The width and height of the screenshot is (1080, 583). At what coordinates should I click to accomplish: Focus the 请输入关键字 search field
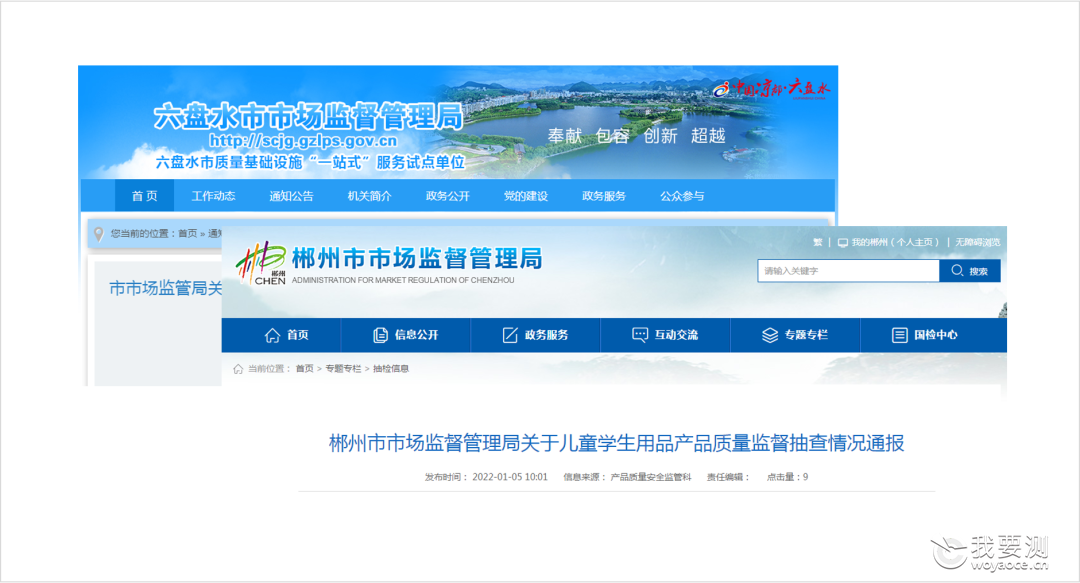[849, 271]
